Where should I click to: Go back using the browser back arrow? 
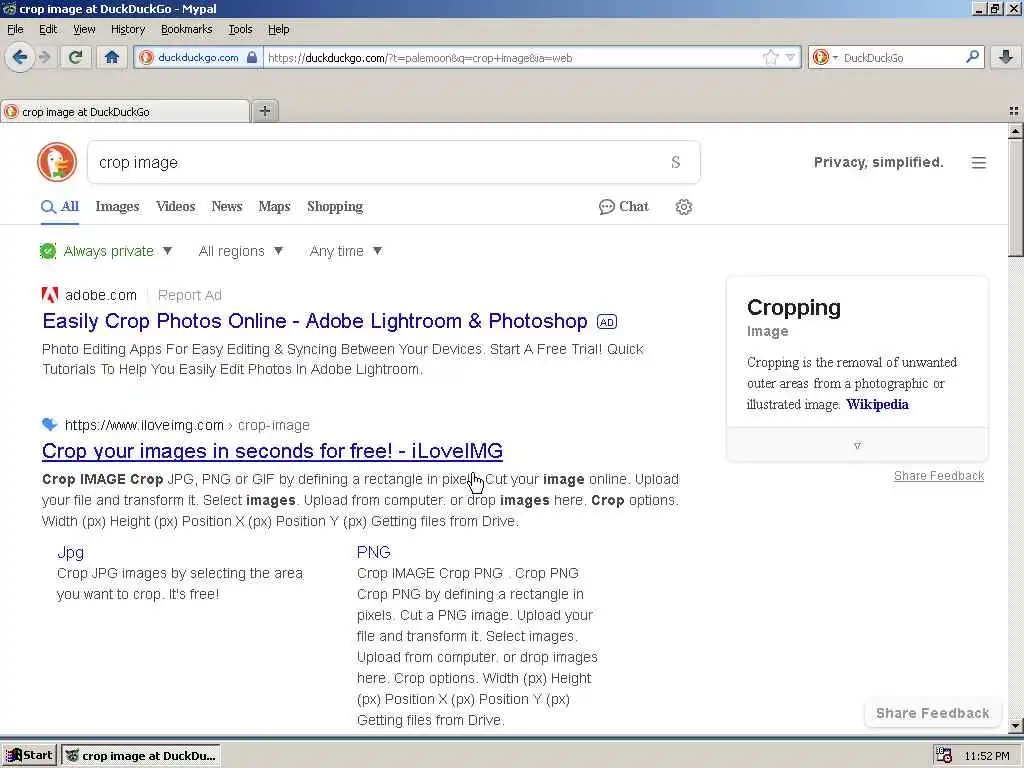20,57
